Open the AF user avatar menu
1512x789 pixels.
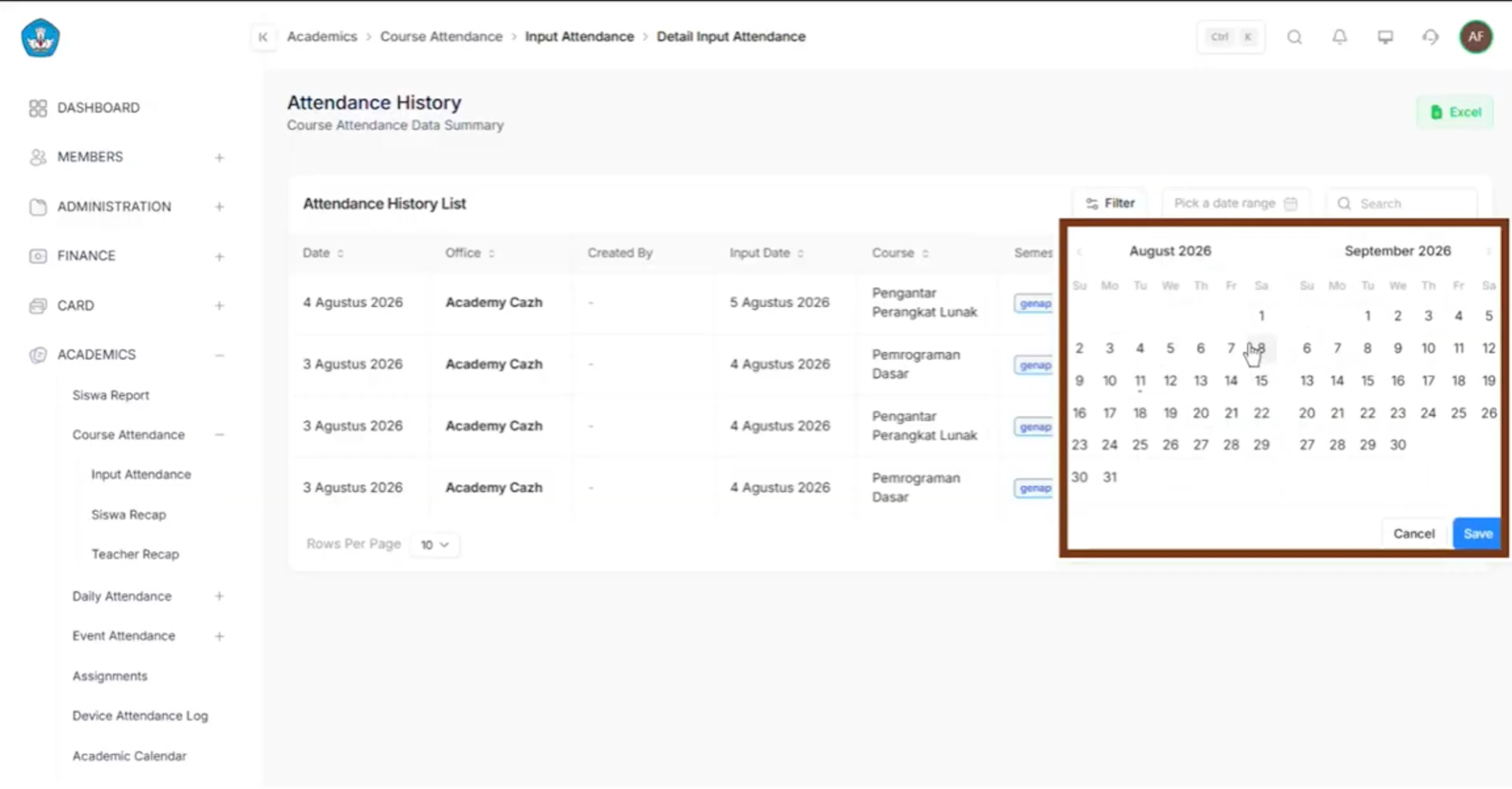click(x=1476, y=37)
